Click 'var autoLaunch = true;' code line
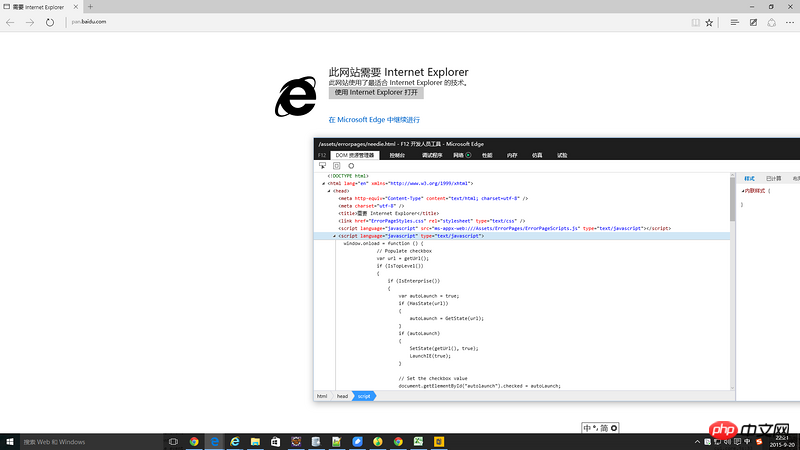This screenshot has height=450, width=800. click(429, 296)
